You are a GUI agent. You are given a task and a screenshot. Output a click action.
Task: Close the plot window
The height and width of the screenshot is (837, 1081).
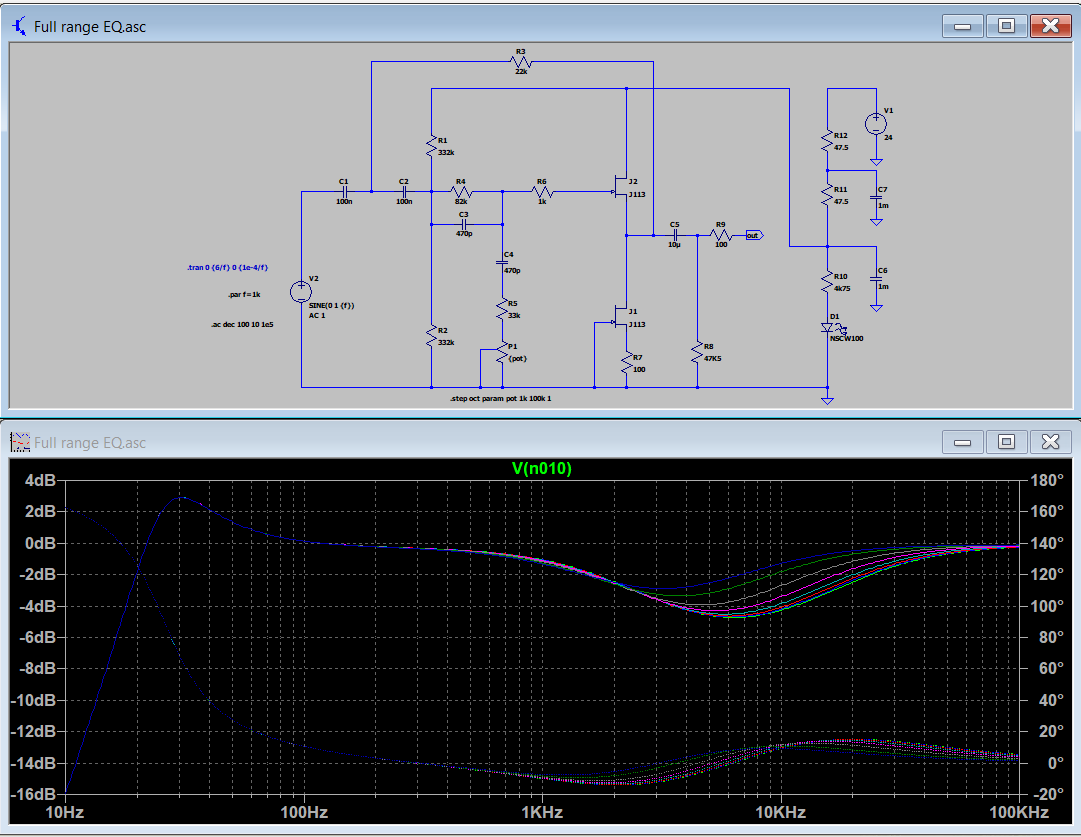(x=1050, y=442)
